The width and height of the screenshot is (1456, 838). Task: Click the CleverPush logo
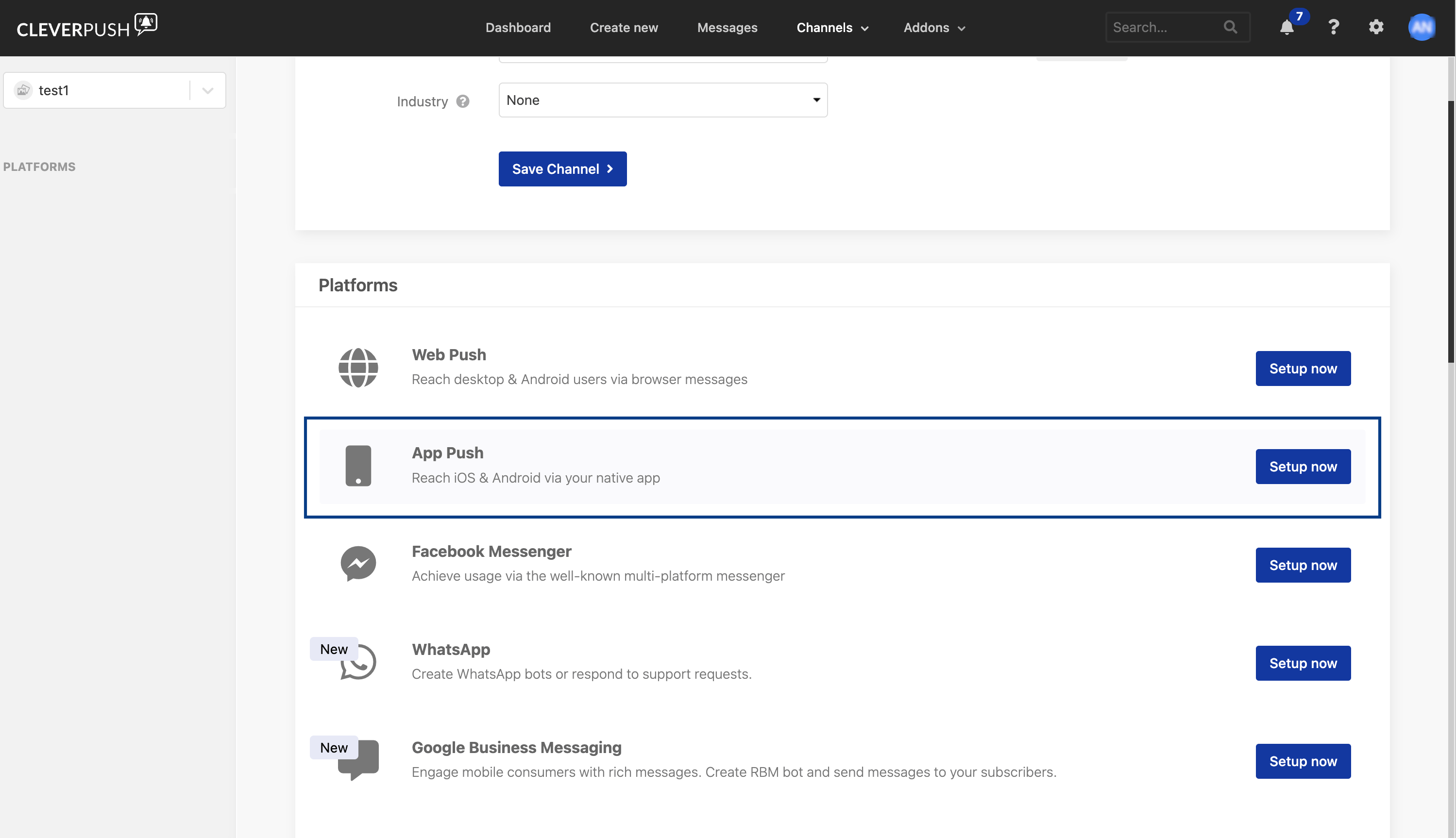click(87, 27)
